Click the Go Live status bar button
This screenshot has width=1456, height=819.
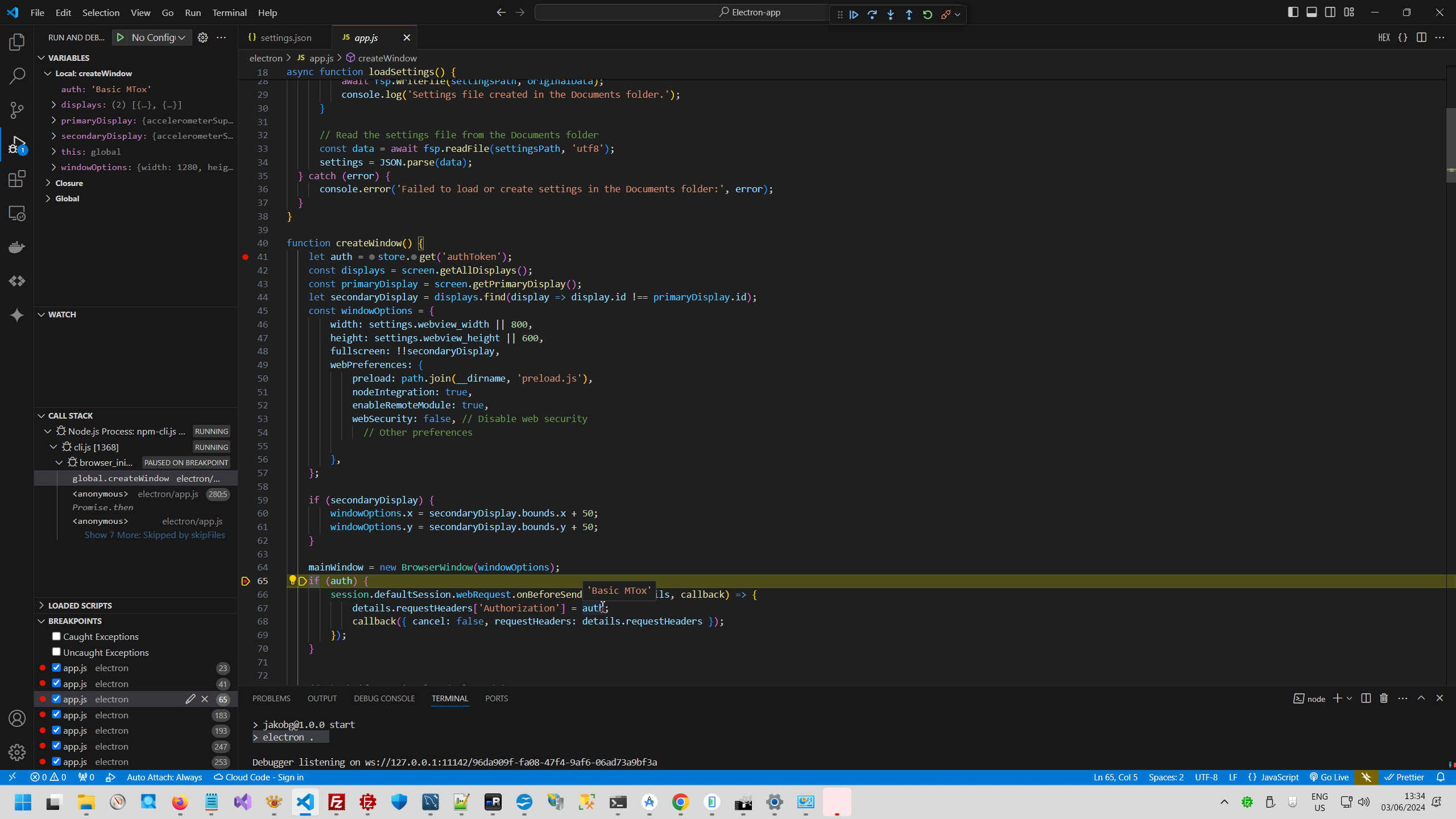[1329, 777]
